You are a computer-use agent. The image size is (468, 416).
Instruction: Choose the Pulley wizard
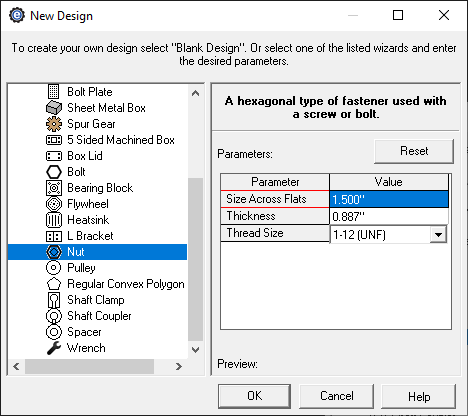click(81, 268)
